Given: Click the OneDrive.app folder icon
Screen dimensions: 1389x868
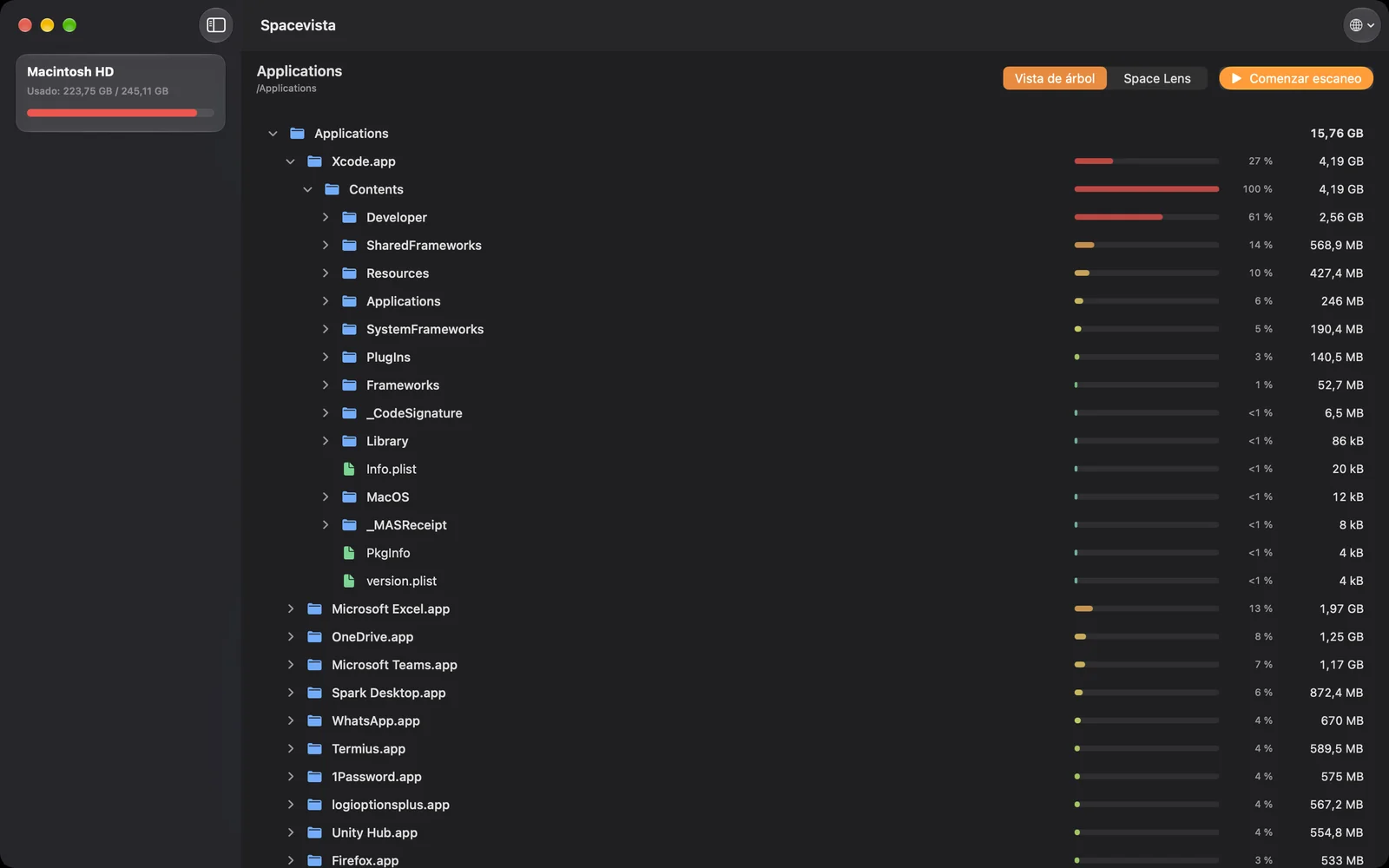Looking at the screenshot, I should (x=314, y=637).
